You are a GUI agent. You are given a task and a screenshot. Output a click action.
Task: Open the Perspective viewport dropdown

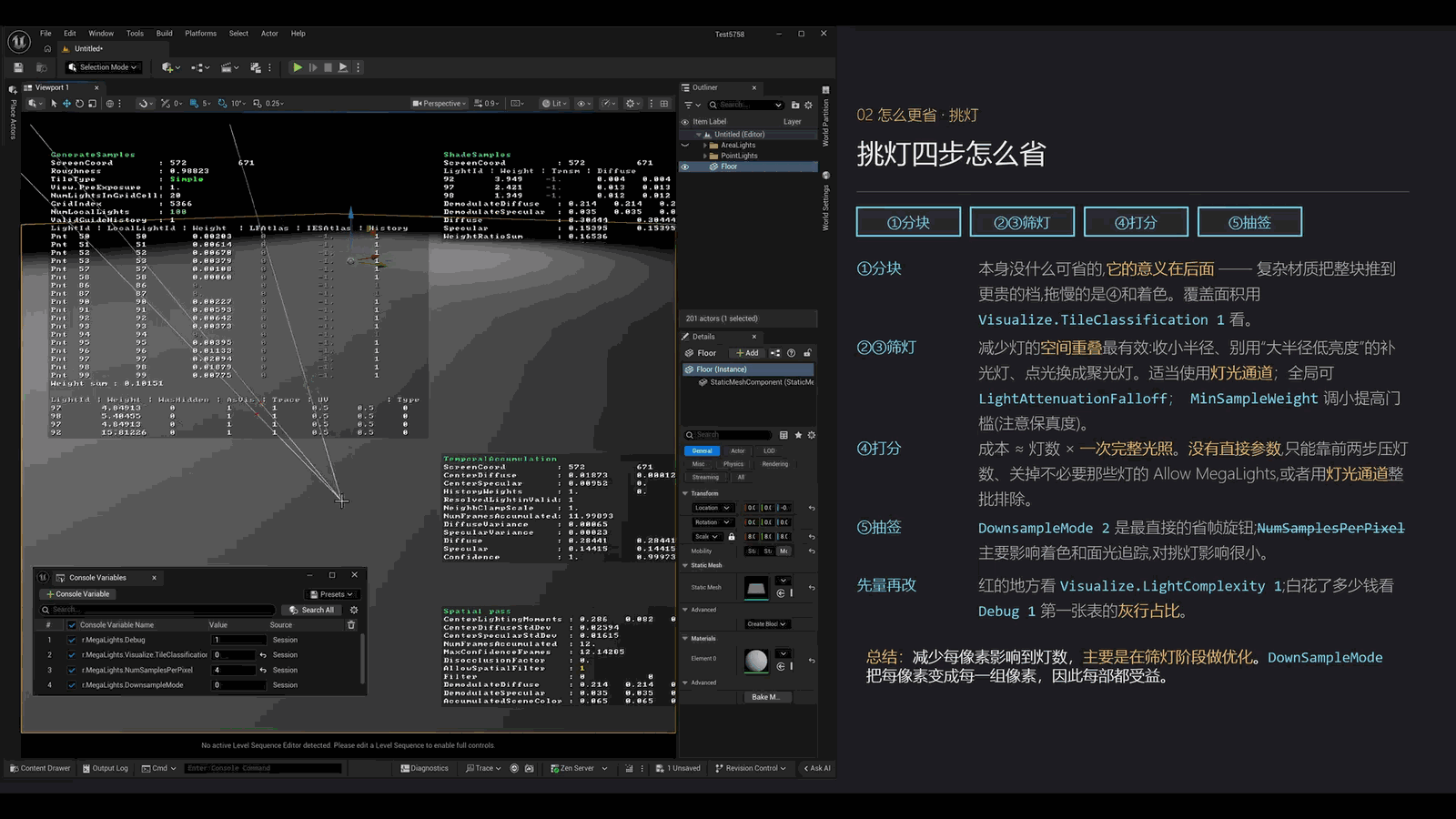[440, 104]
